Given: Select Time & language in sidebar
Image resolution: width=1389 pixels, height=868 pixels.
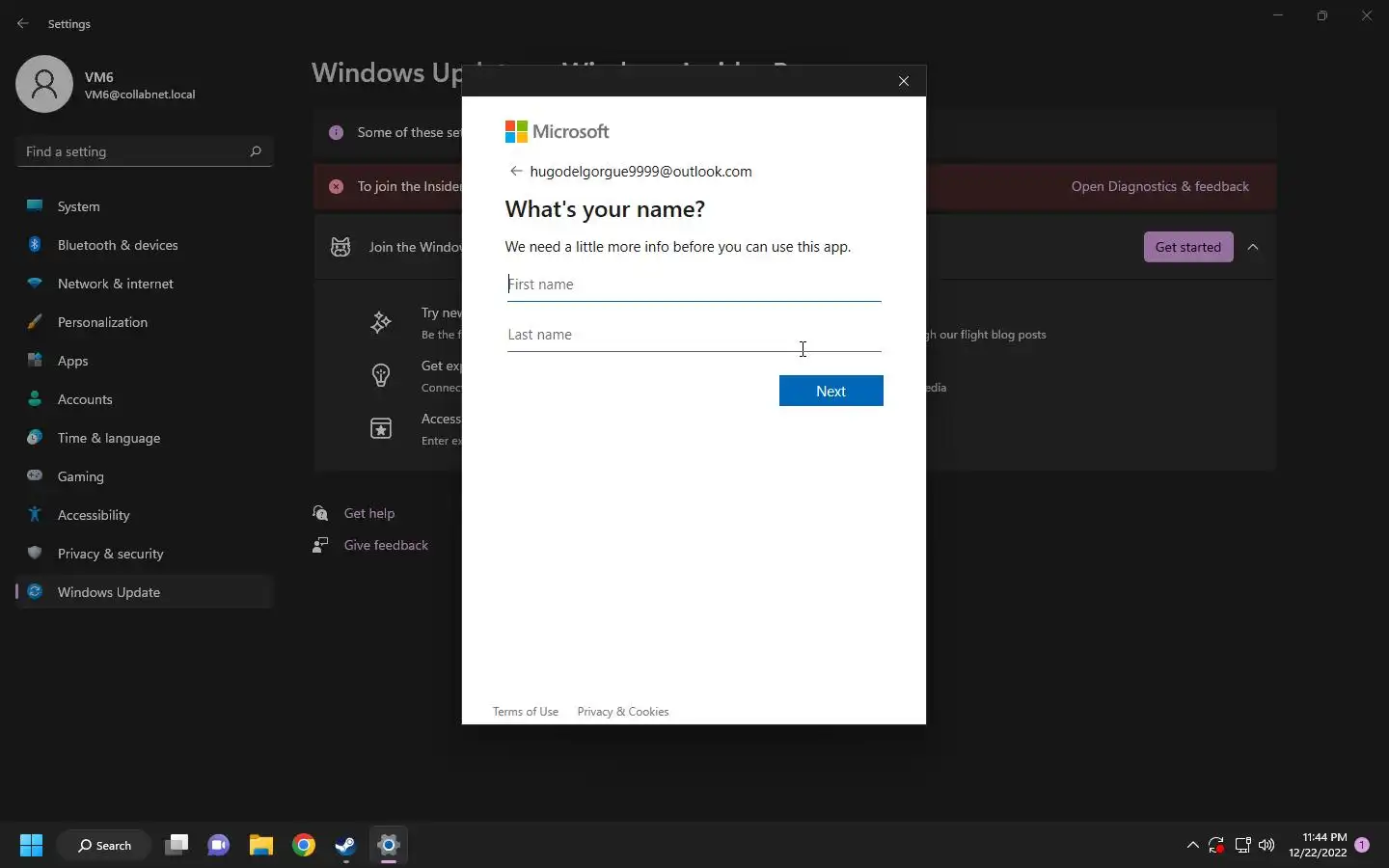Looking at the screenshot, I should click(x=145, y=438).
